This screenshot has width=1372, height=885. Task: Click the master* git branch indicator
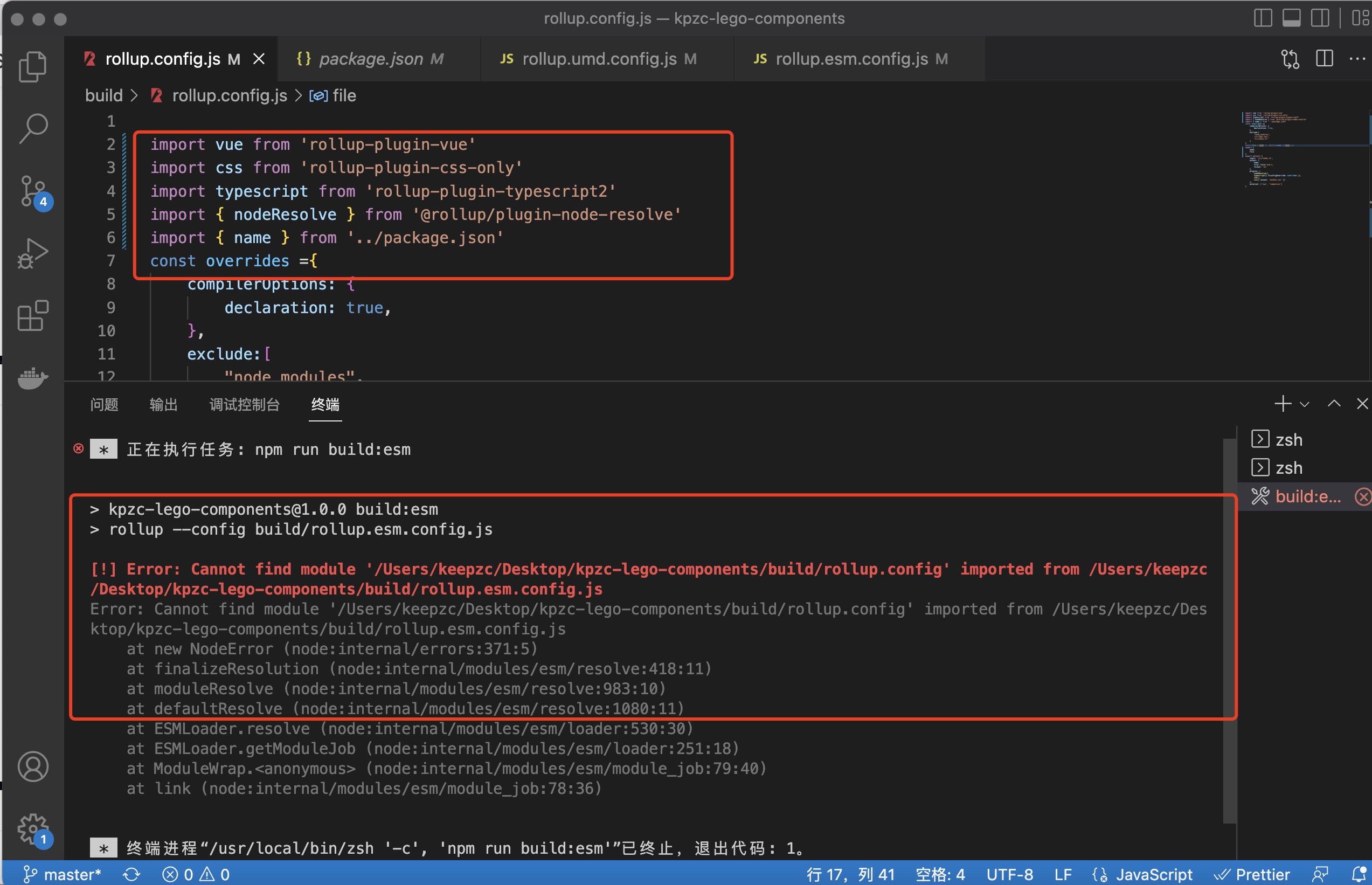[62, 874]
